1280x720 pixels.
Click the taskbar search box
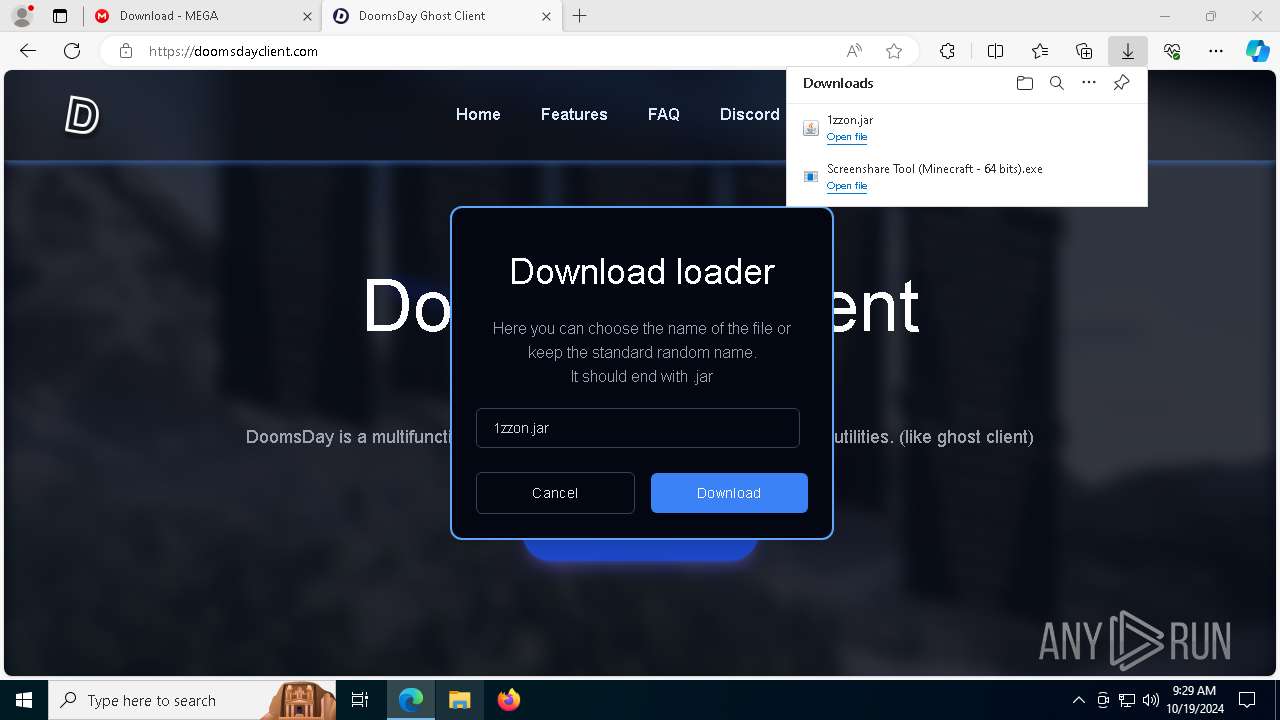[193, 700]
